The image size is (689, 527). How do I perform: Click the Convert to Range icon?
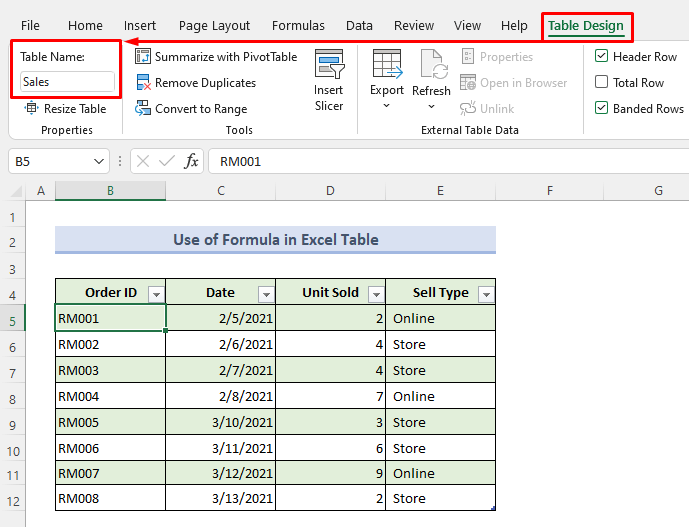pyautogui.click(x=143, y=109)
